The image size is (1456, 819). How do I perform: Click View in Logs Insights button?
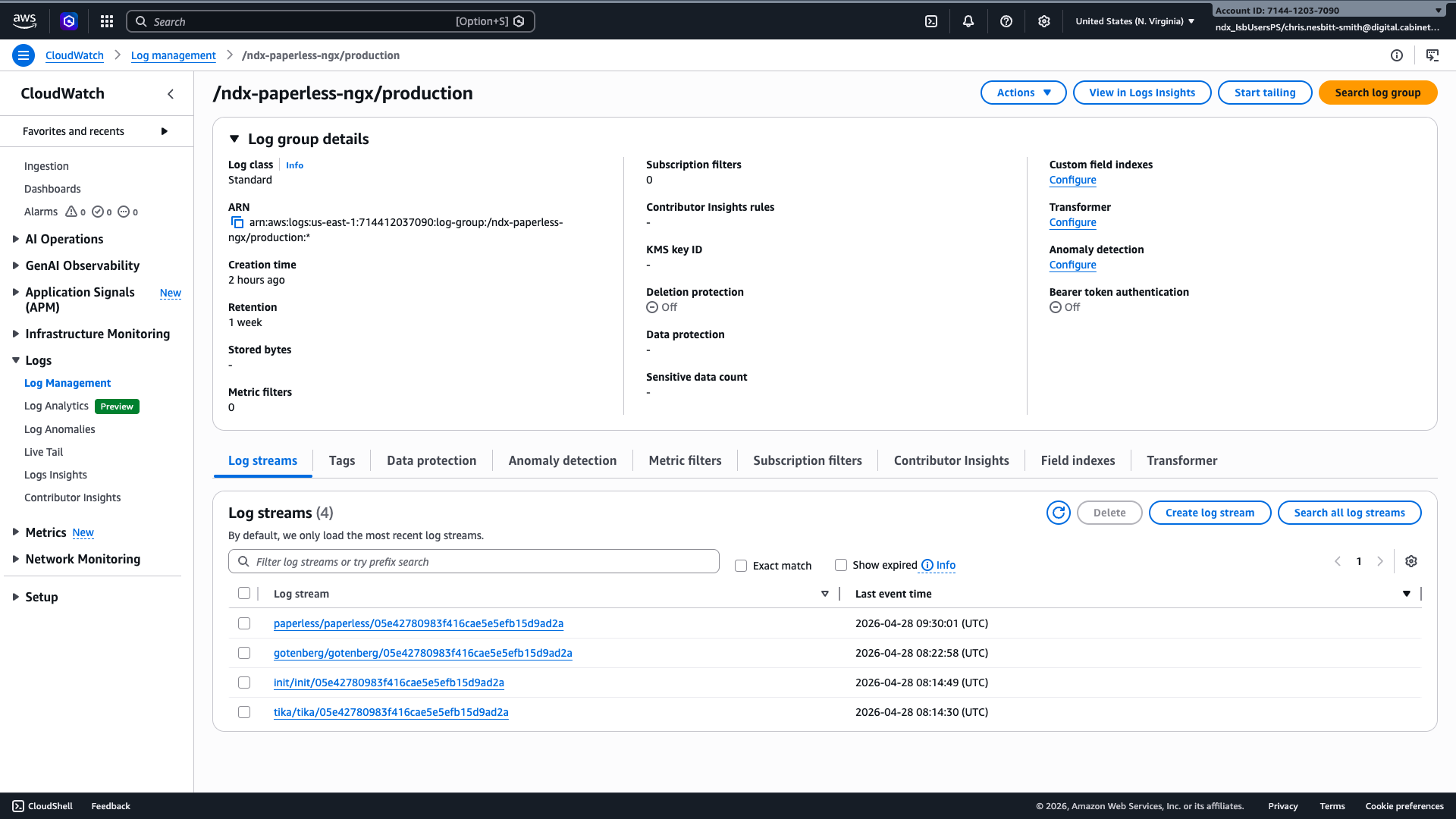(x=1142, y=93)
